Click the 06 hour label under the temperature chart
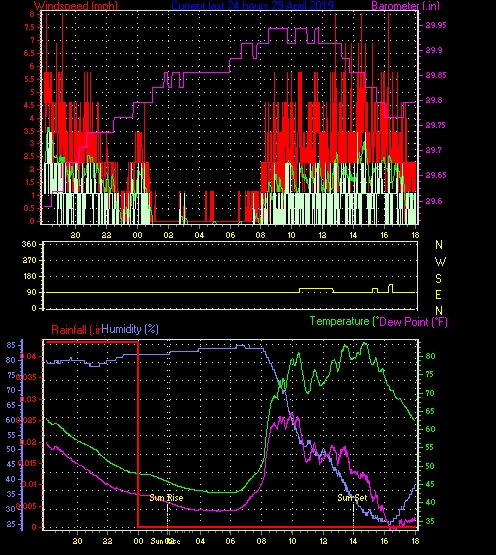Screen dimensions: 496x555 [x=230, y=541]
